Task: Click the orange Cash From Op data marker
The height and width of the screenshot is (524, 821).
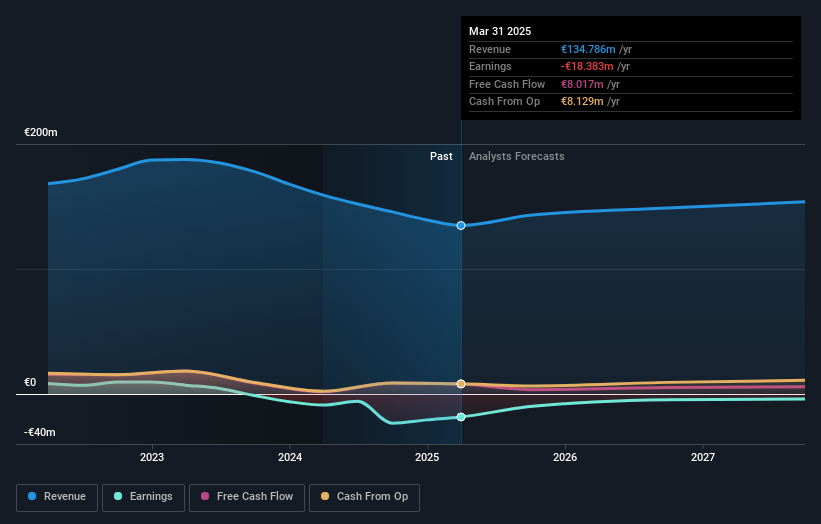Action: click(461, 384)
